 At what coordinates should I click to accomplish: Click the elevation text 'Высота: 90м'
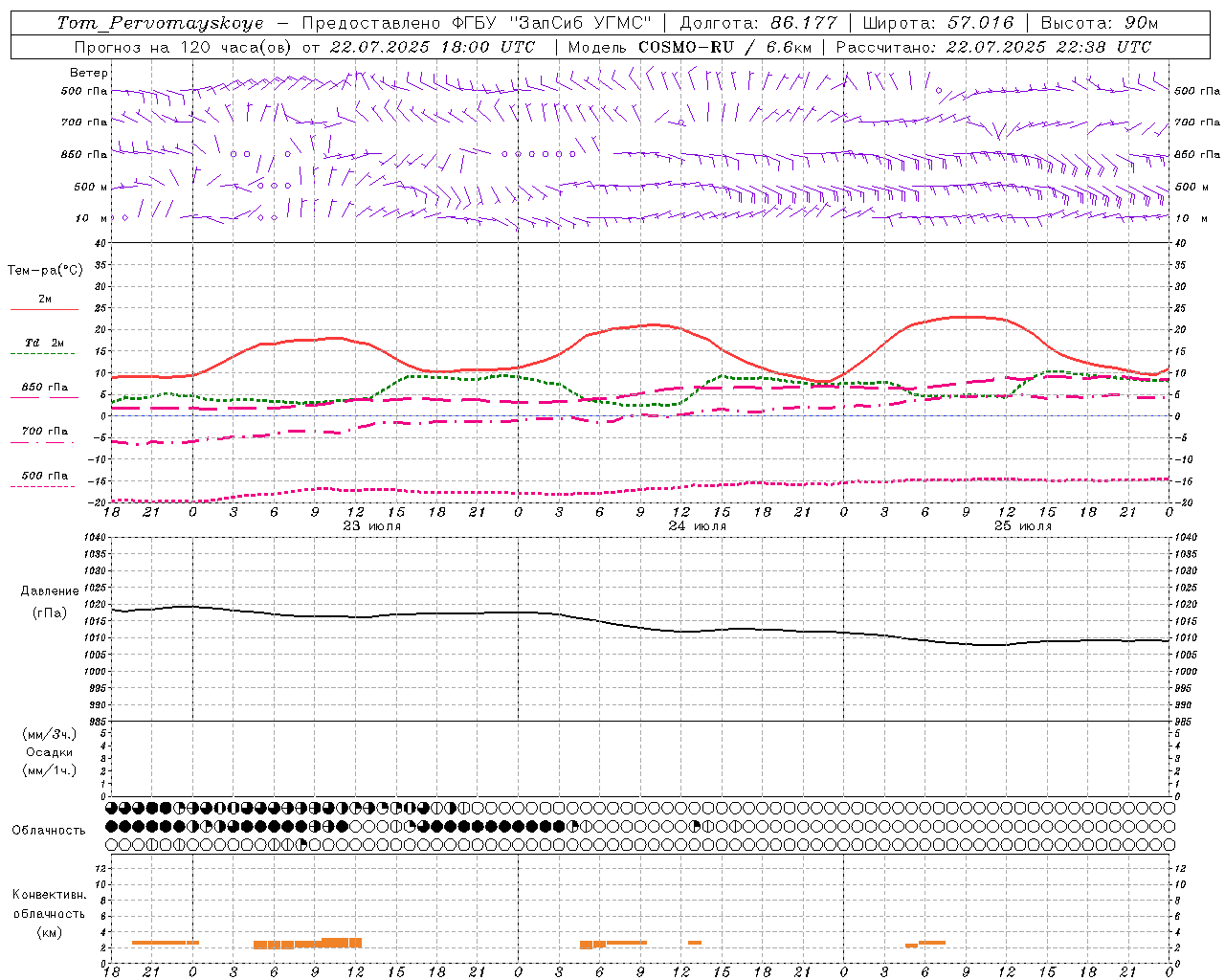[x=1099, y=23]
